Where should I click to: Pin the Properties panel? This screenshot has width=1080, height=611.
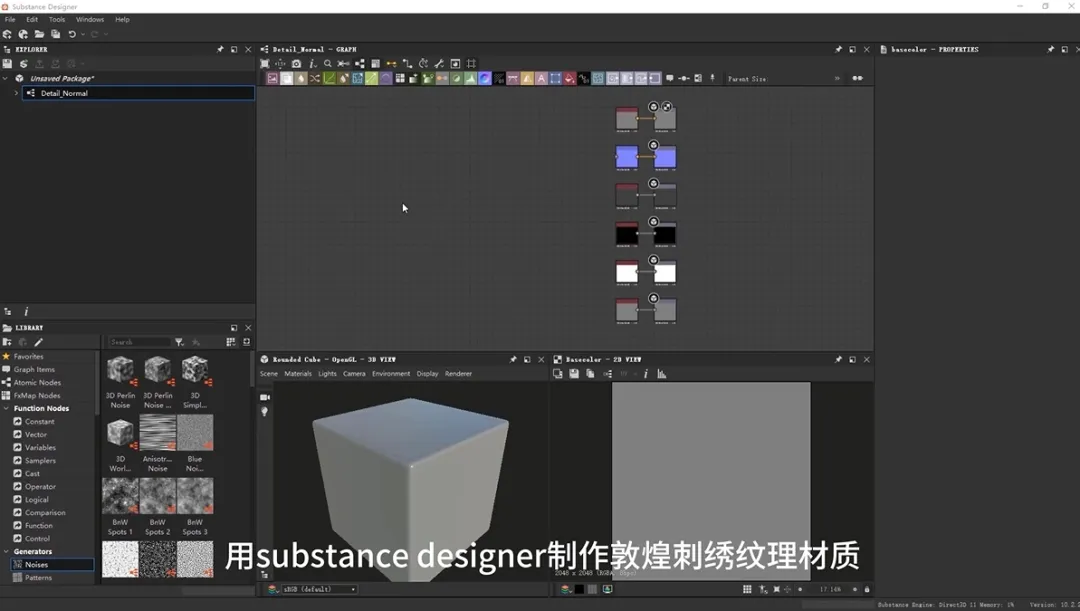click(x=1050, y=50)
